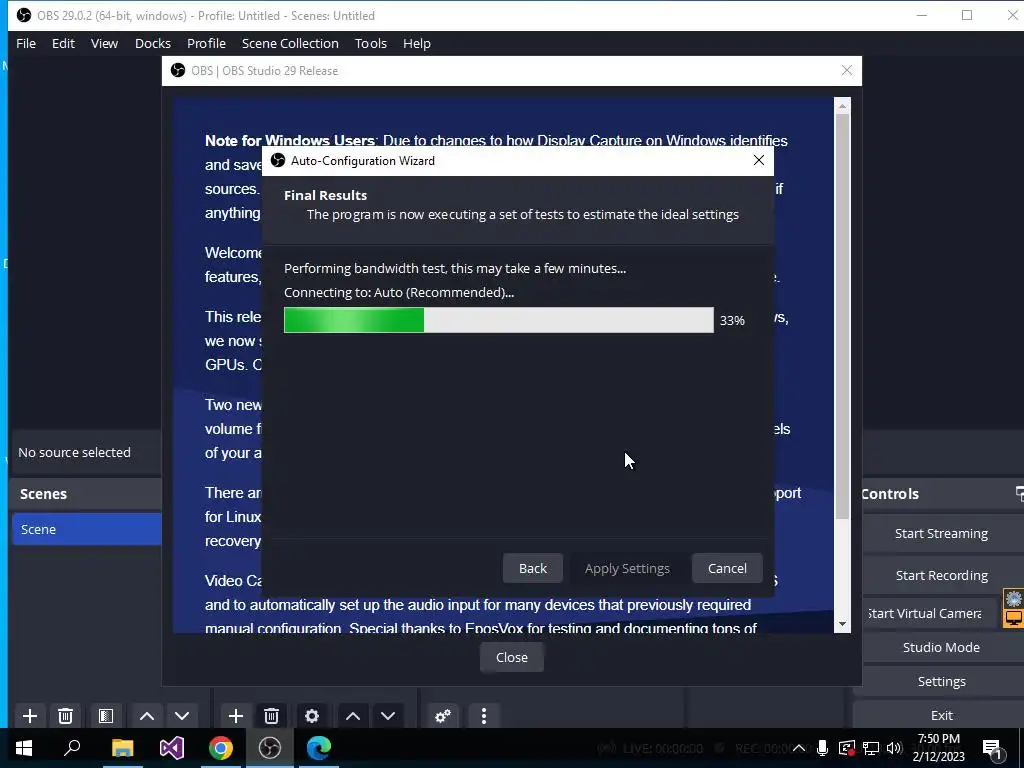
Task: Open source properties gear icon
Action: [312, 716]
